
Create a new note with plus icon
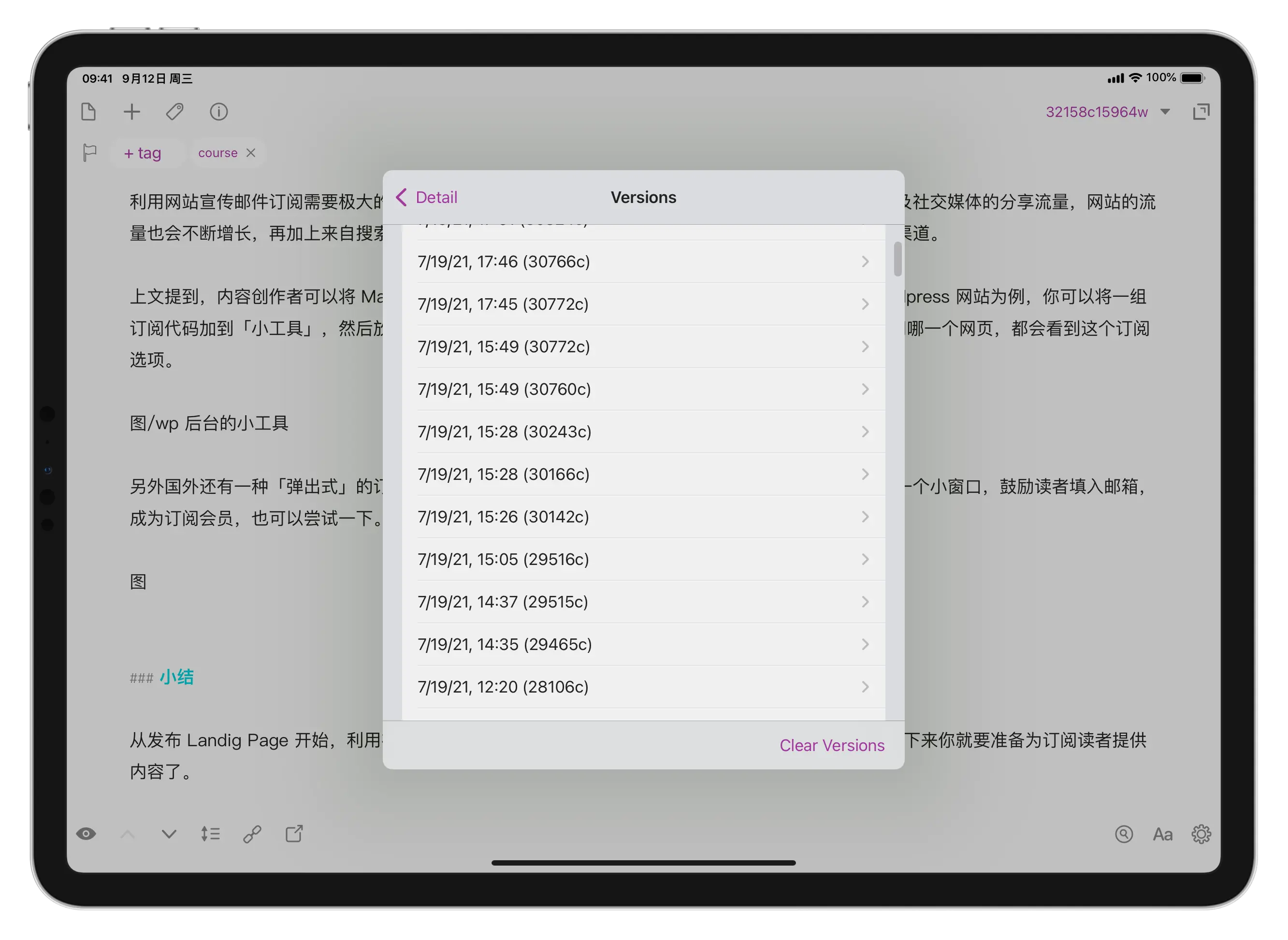131,112
